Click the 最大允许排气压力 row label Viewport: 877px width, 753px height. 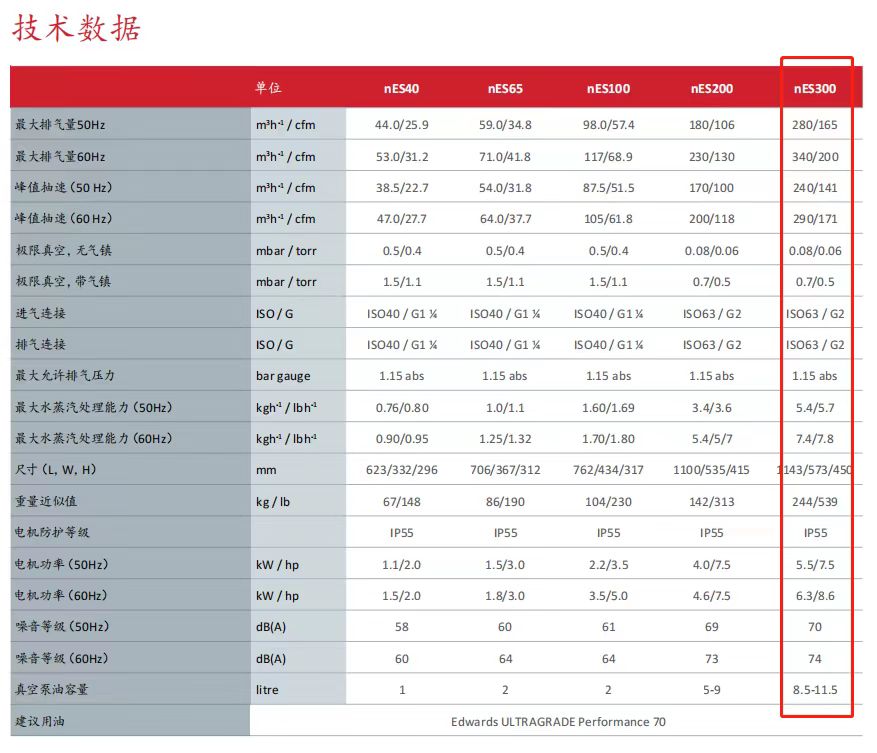(65, 375)
